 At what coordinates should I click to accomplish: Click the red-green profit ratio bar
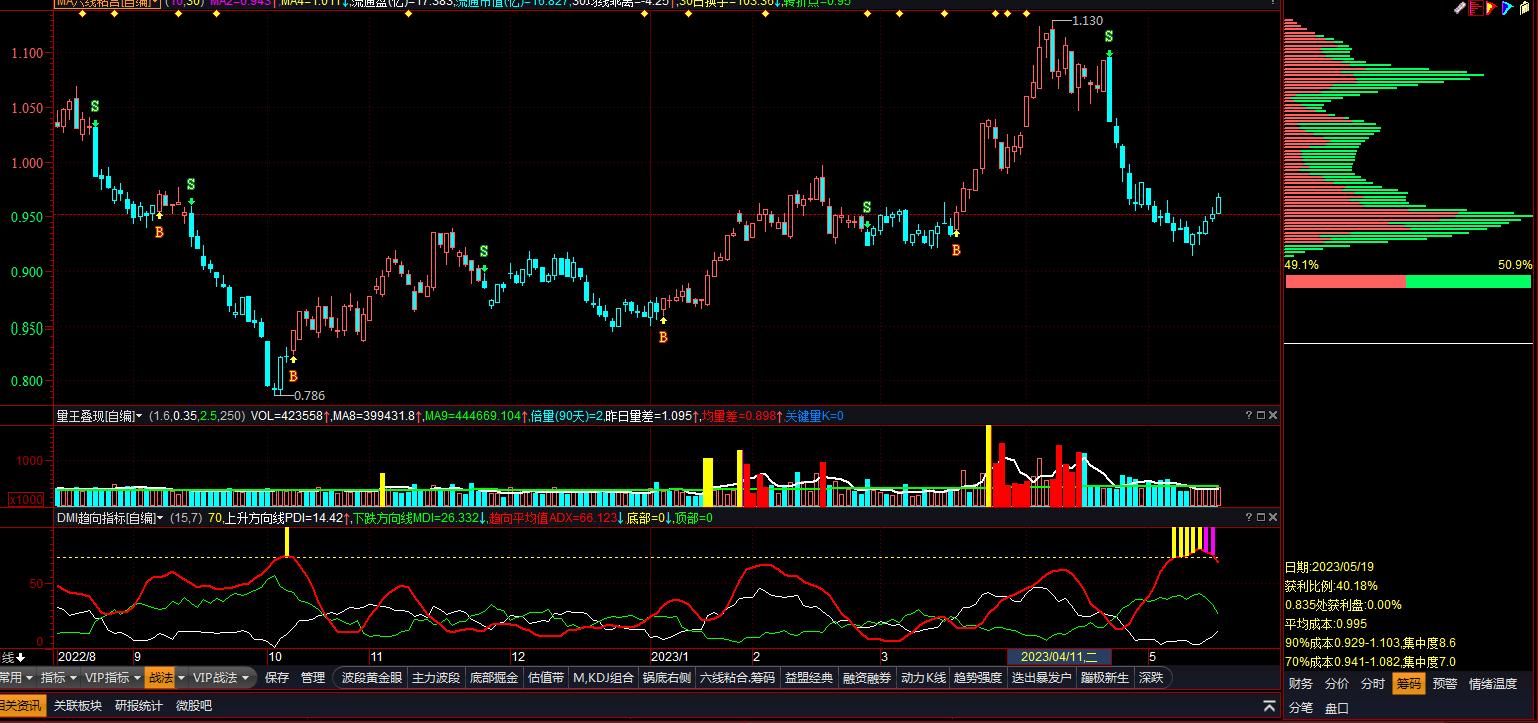(x=1407, y=282)
